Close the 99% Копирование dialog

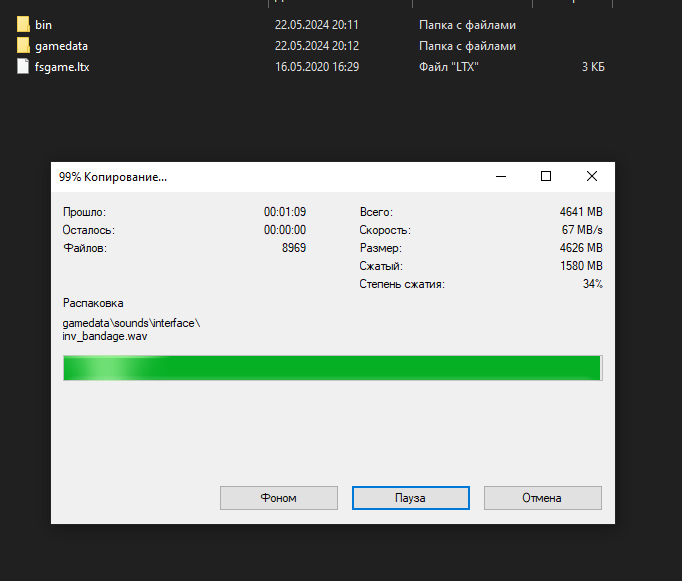click(x=592, y=177)
